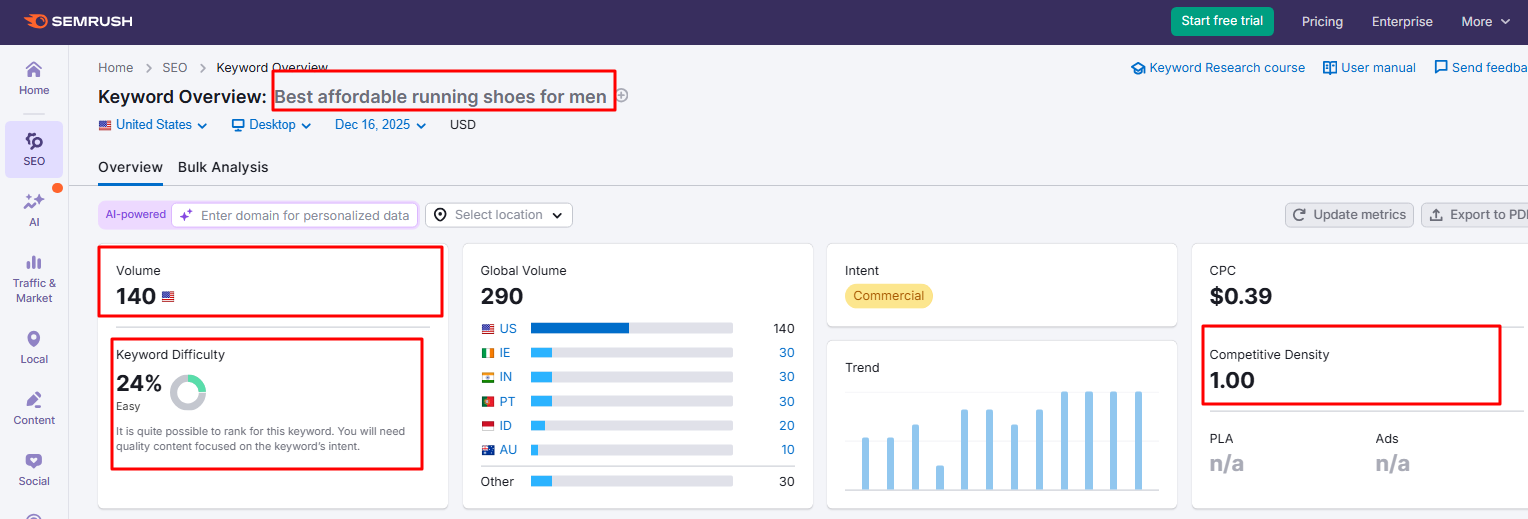
Task: Open the Keyword Research course link
Action: tap(1218, 68)
